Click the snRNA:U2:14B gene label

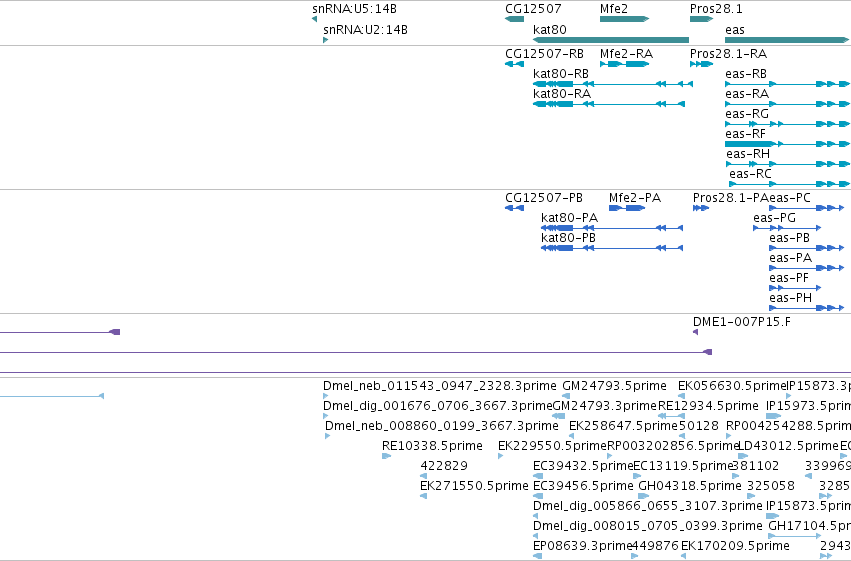pyautogui.click(x=365, y=30)
